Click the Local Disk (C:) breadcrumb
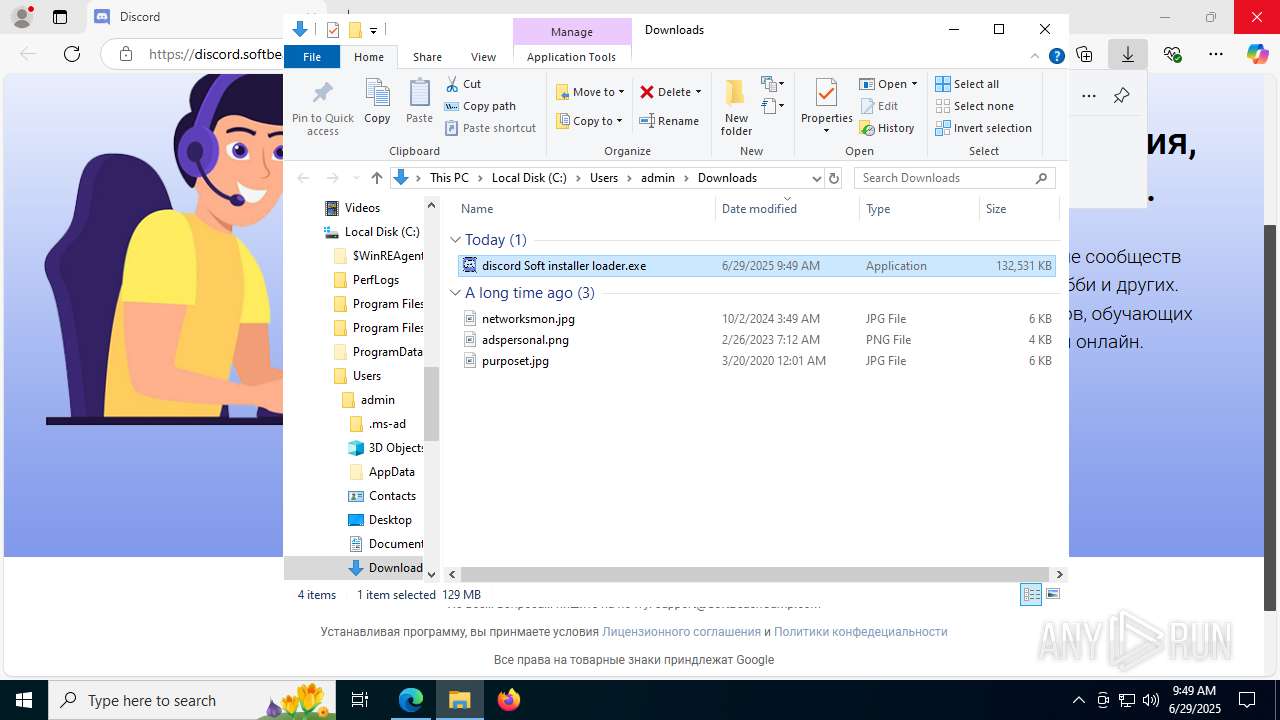 pyautogui.click(x=529, y=178)
